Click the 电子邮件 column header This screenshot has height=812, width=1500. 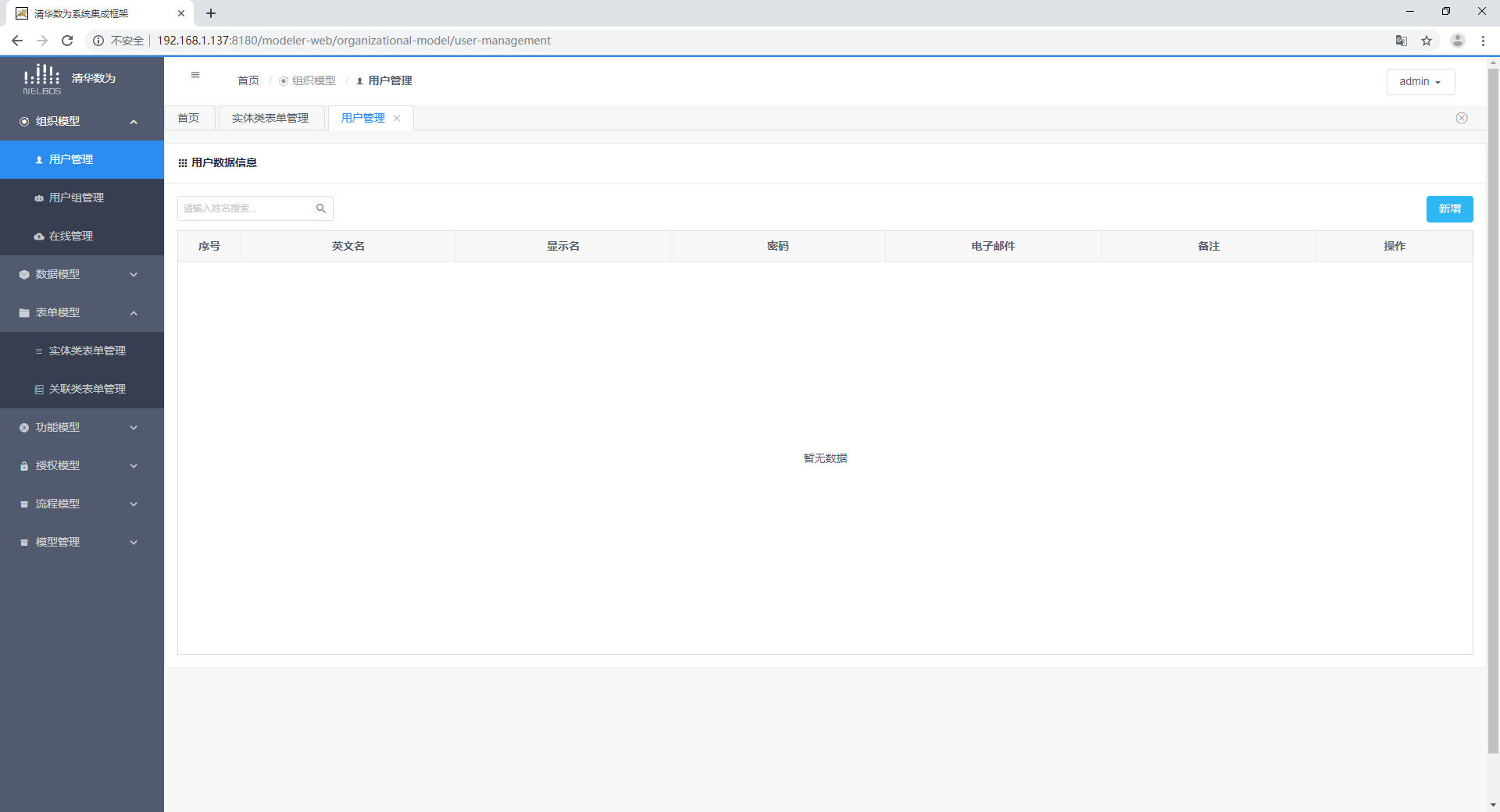tap(993, 246)
